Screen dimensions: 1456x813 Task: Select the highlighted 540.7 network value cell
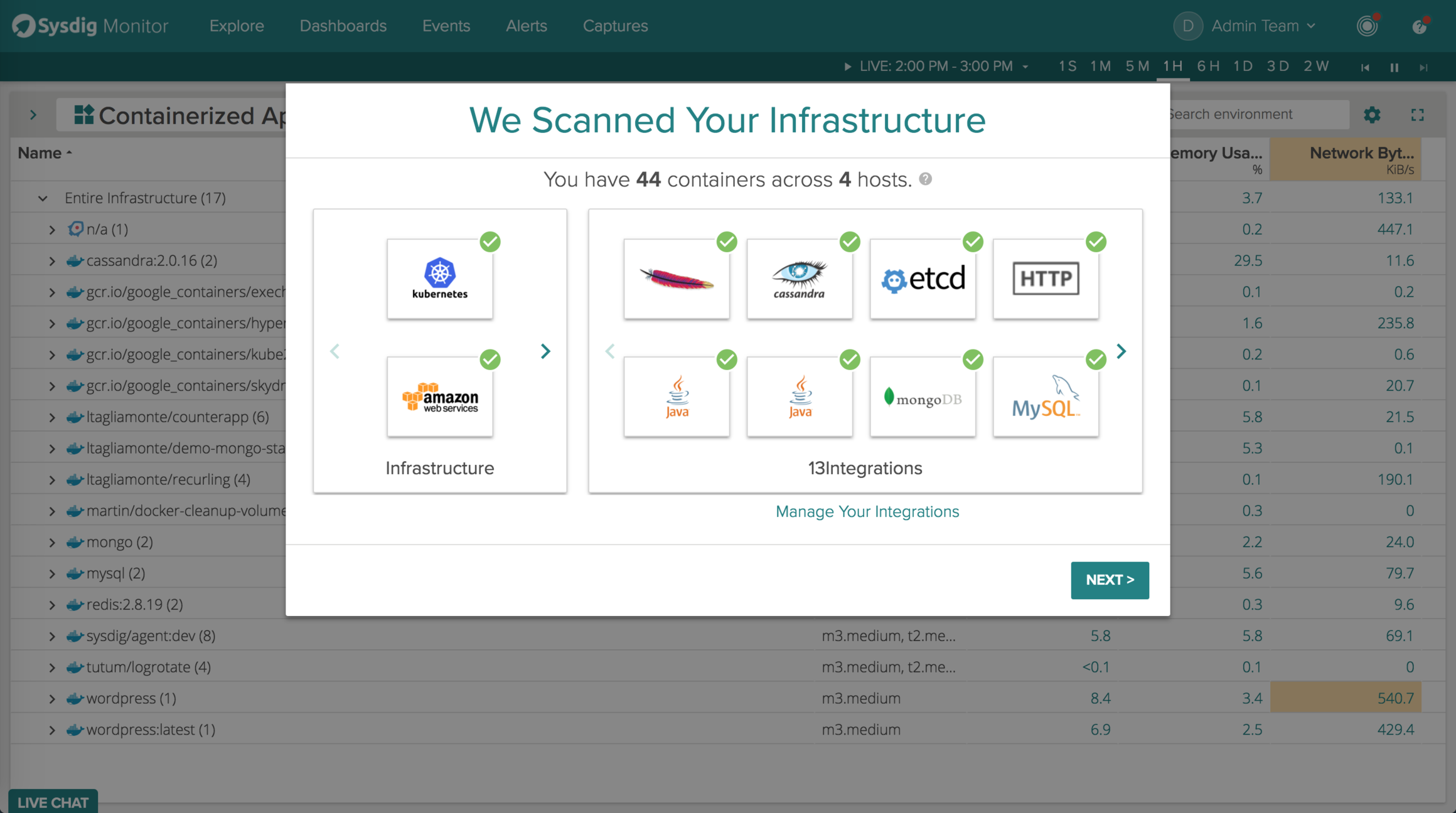pos(1346,698)
